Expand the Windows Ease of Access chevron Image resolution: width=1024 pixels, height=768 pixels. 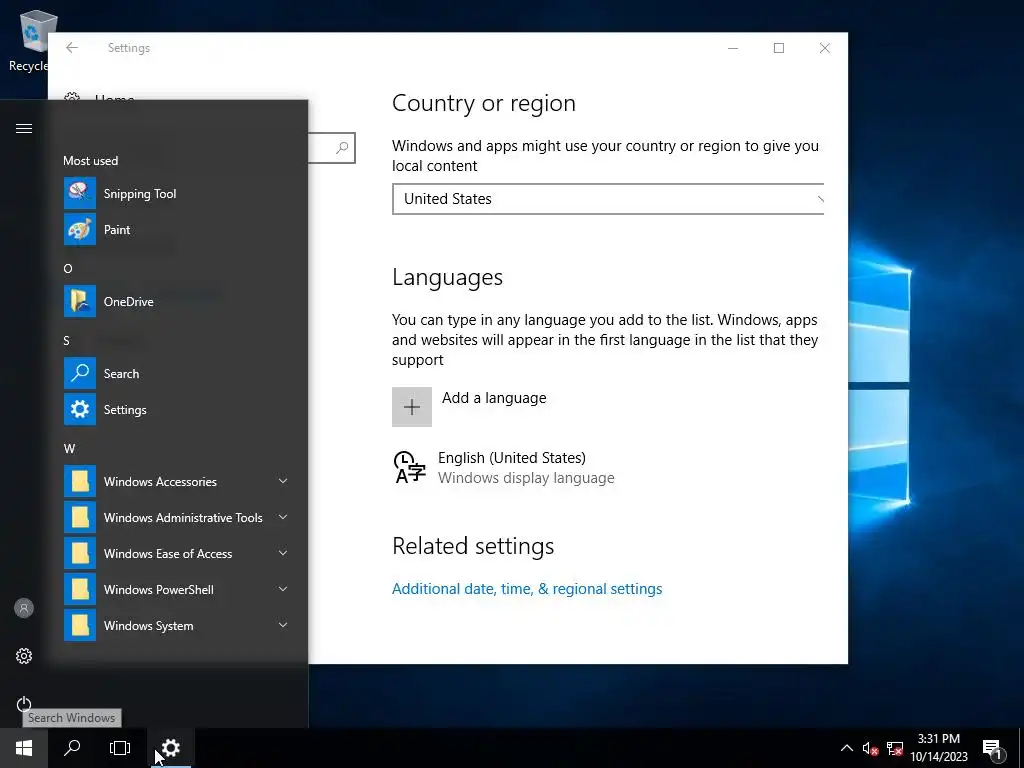(x=283, y=553)
